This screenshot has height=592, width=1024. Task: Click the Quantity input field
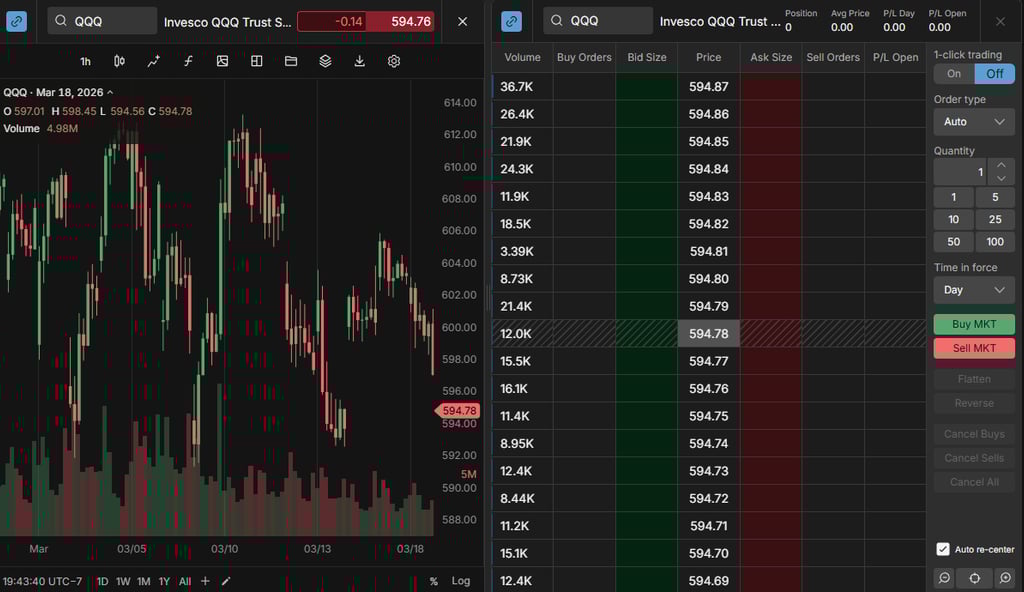tap(961, 172)
